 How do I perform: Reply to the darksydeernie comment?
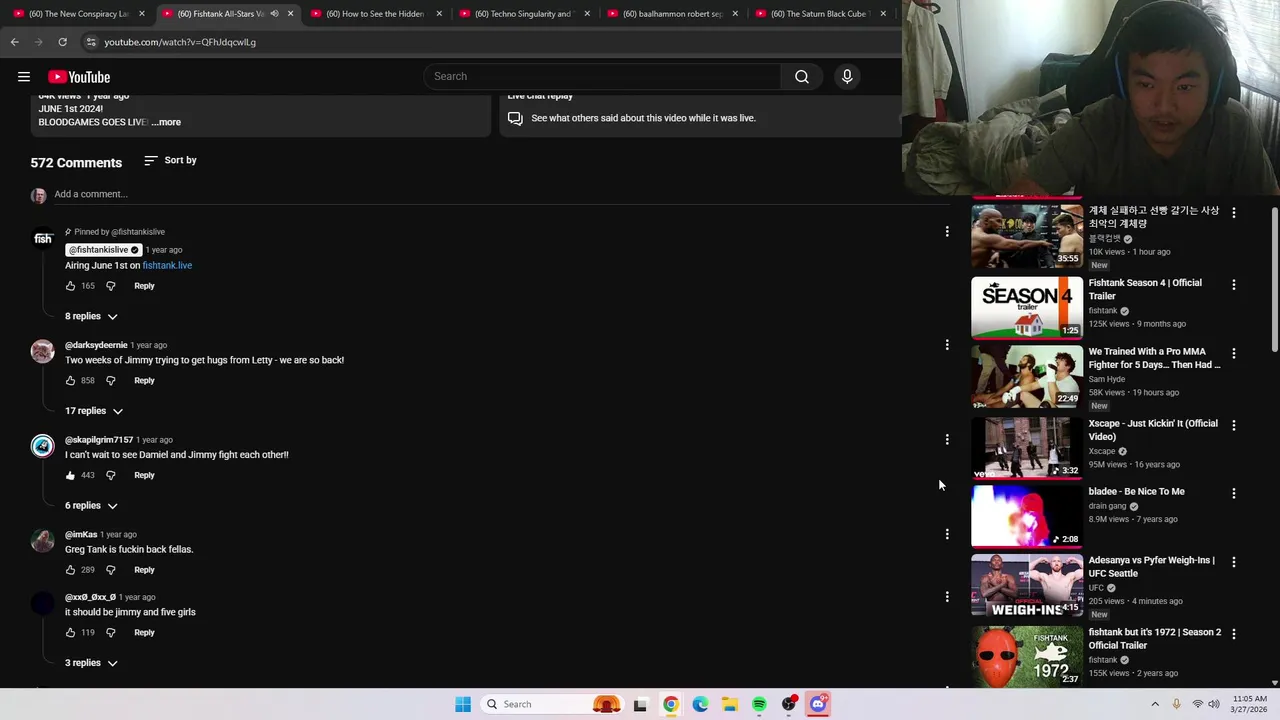[x=144, y=381]
